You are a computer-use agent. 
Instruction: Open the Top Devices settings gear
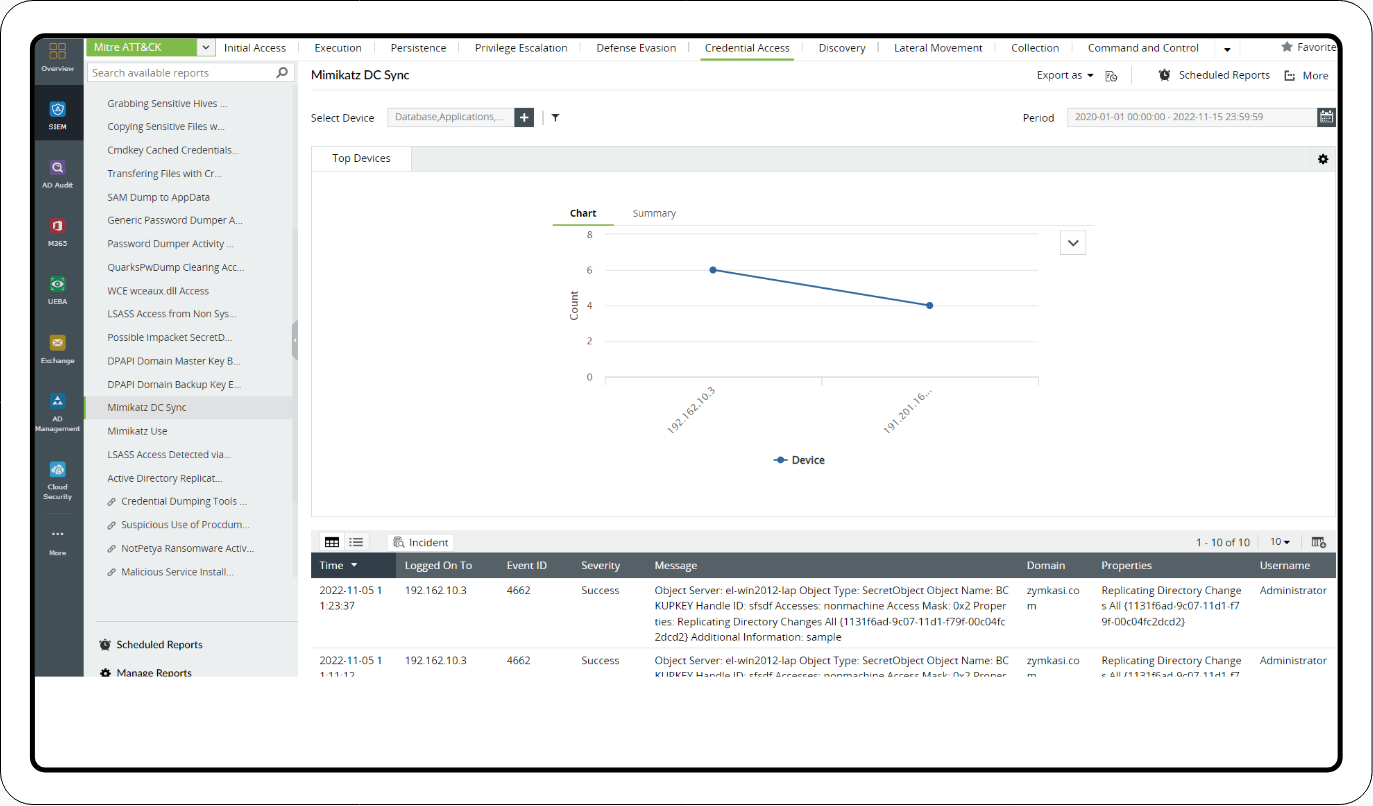[x=1322, y=158]
